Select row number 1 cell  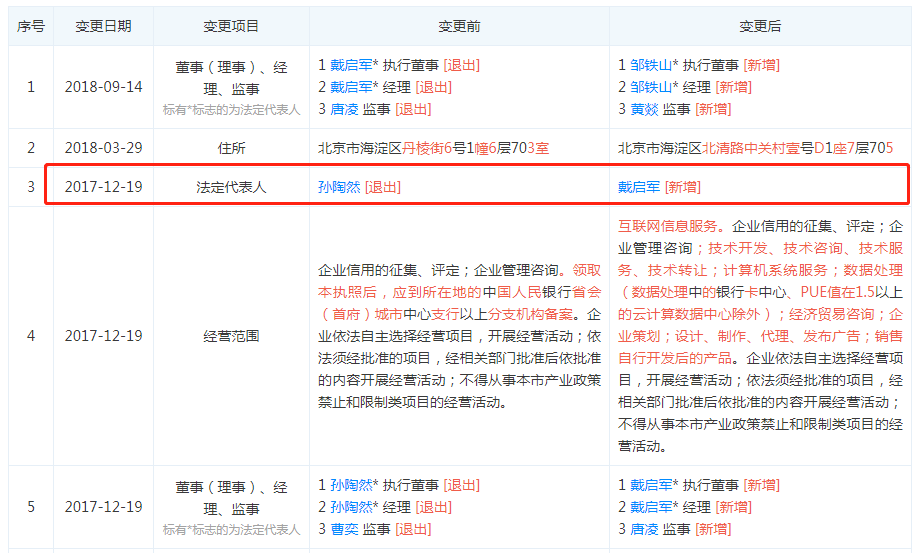pos(31,87)
